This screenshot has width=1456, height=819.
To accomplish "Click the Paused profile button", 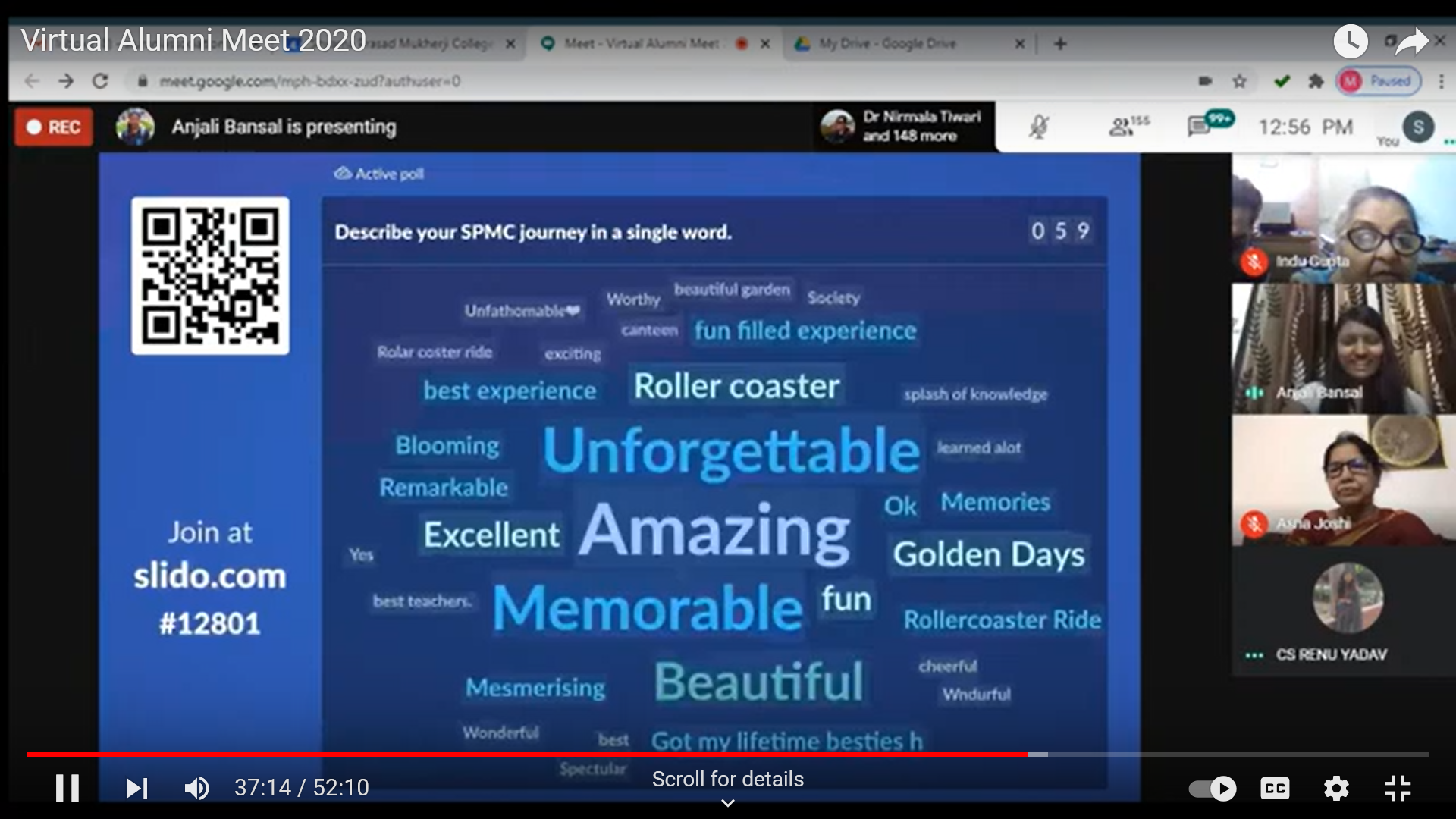I will [1379, 81].
